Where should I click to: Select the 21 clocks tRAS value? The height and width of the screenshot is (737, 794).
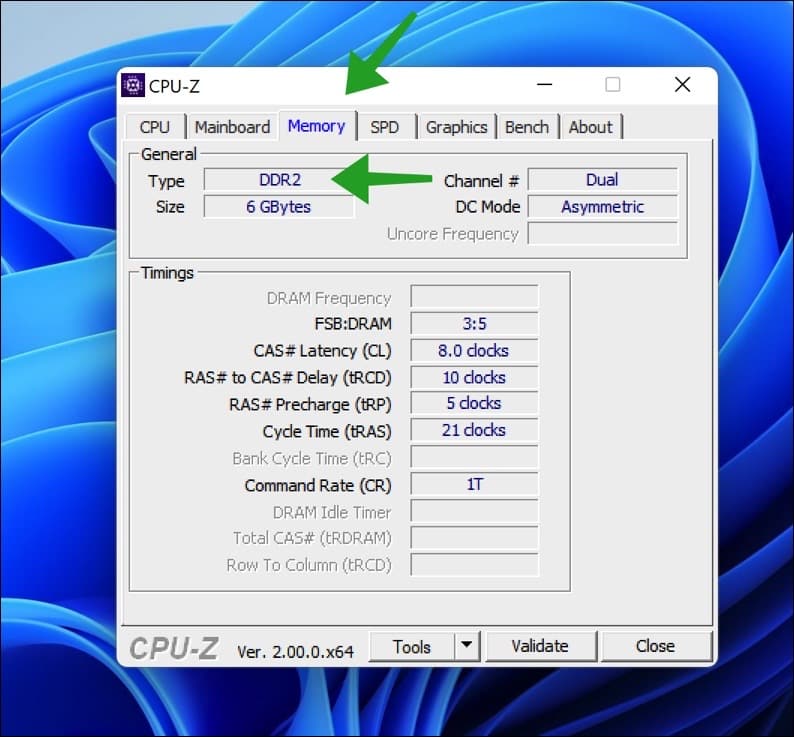(x=474, y=430)
